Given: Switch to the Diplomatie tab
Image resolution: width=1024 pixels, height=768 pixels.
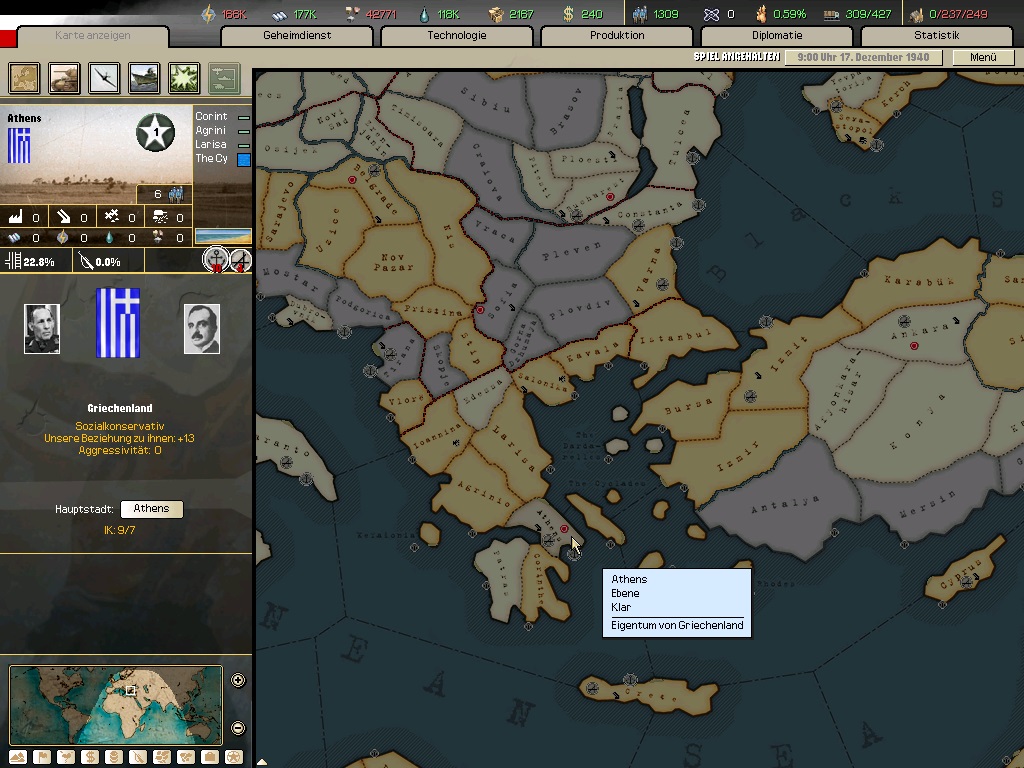Looking at the screenshot, I should click(x=776, y=36).
